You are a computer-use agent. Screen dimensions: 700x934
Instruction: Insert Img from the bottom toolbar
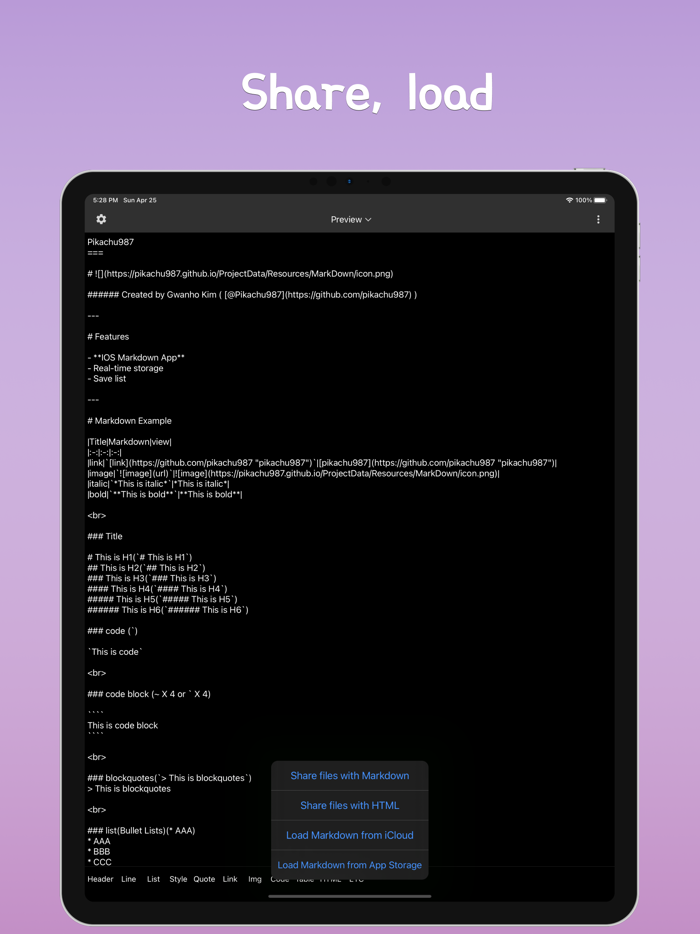[255, 879]
